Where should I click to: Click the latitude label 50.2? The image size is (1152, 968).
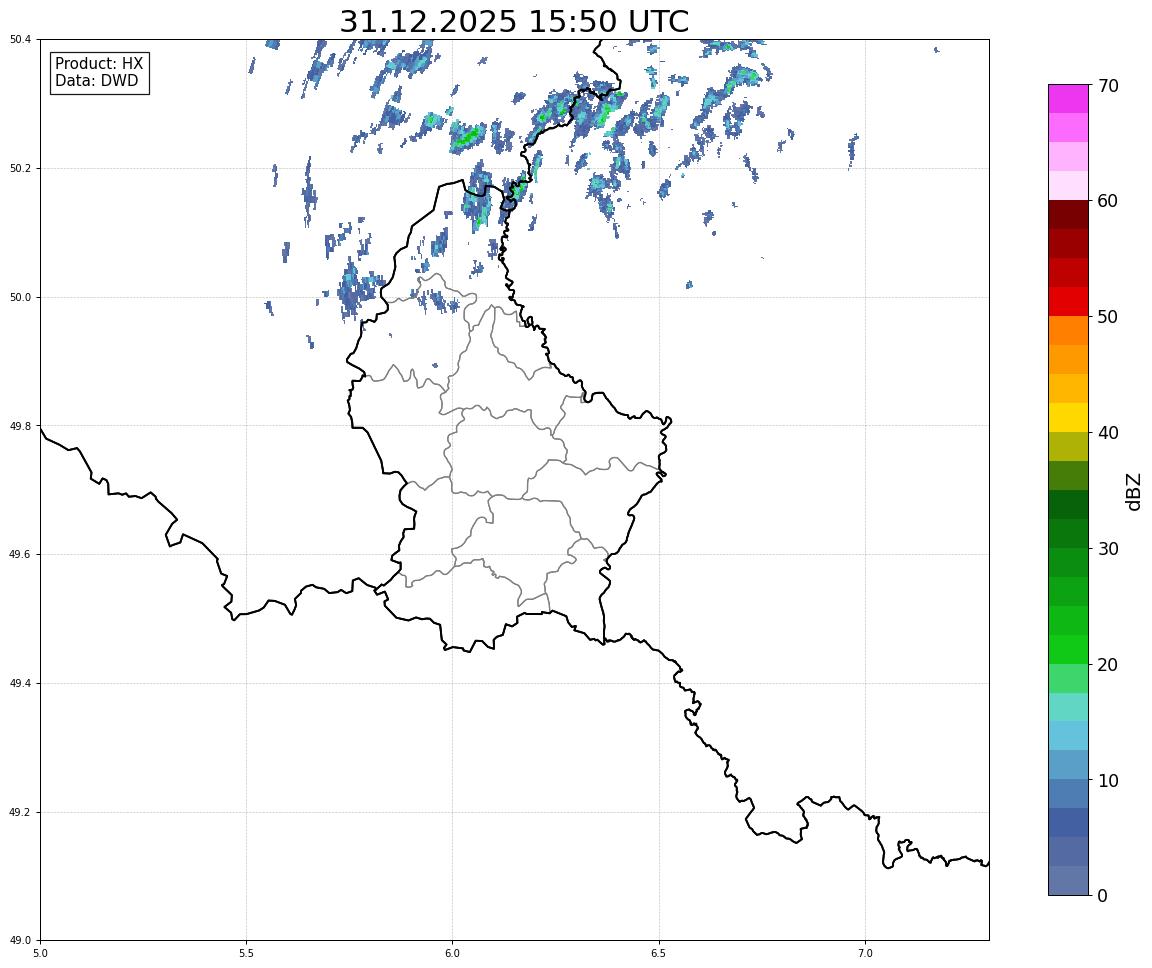[20, 168]
